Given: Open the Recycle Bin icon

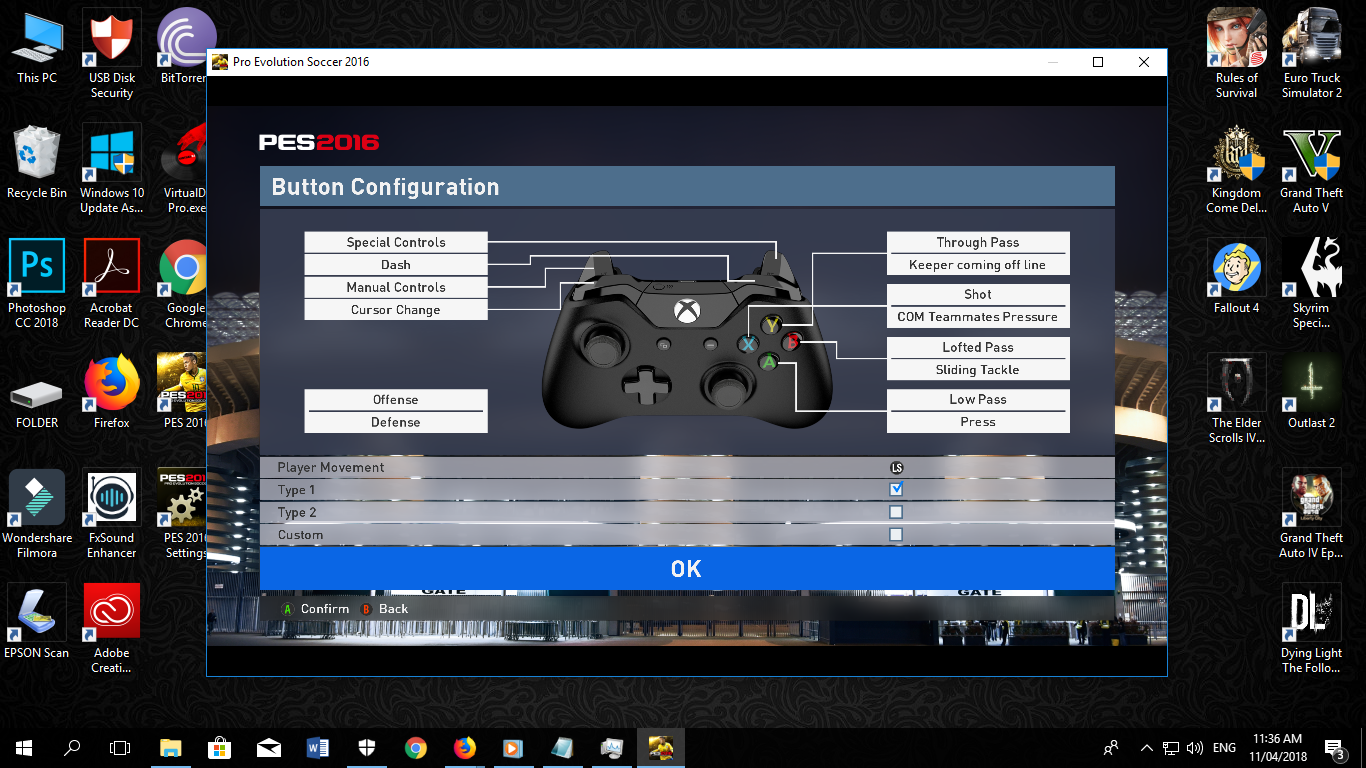Looking at the screenshot, I should [37, 161].
